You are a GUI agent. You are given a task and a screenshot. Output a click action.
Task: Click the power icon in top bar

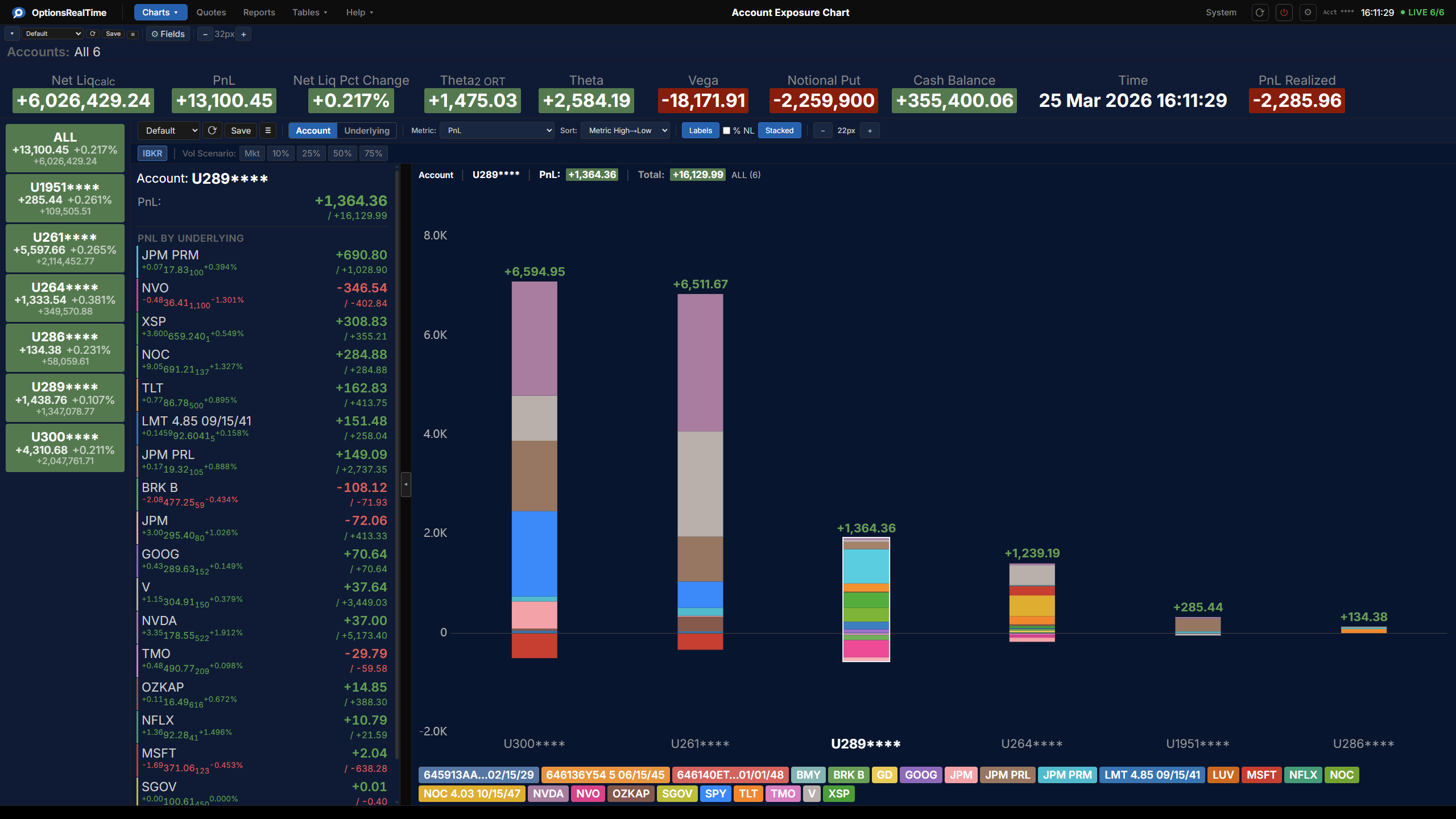1284,13
